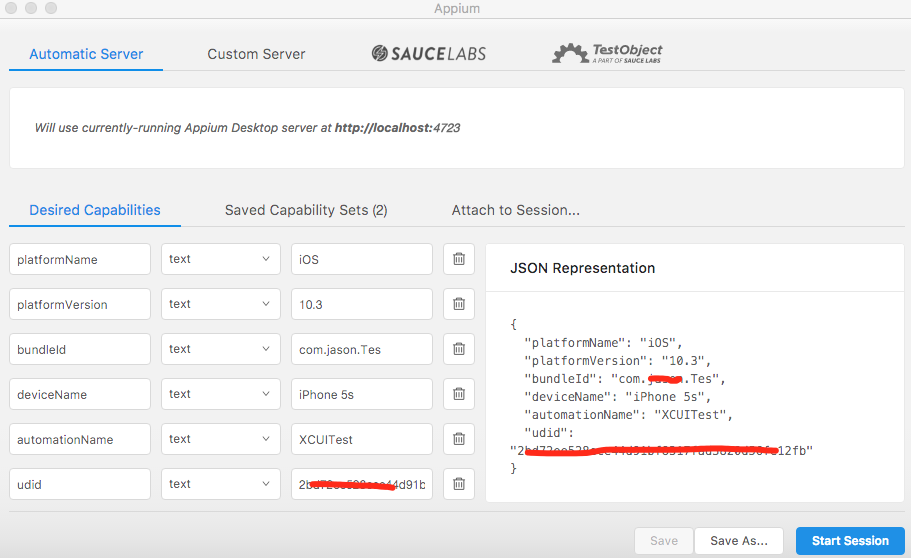
Task: Click the disabled Save button
Action: pyautogui.click(x=663, y=541)
